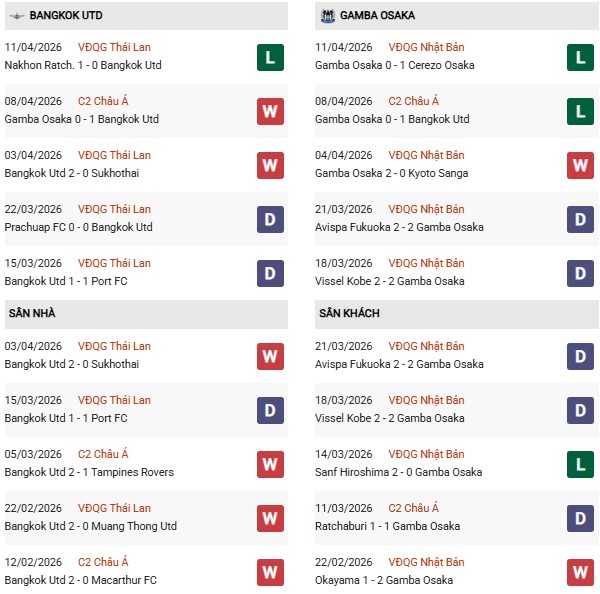The height and width of the screenshot is (594, 600).
Task: Open C2 Châu Á link dated 05/03/2026
Action: [x=104, y=454]
